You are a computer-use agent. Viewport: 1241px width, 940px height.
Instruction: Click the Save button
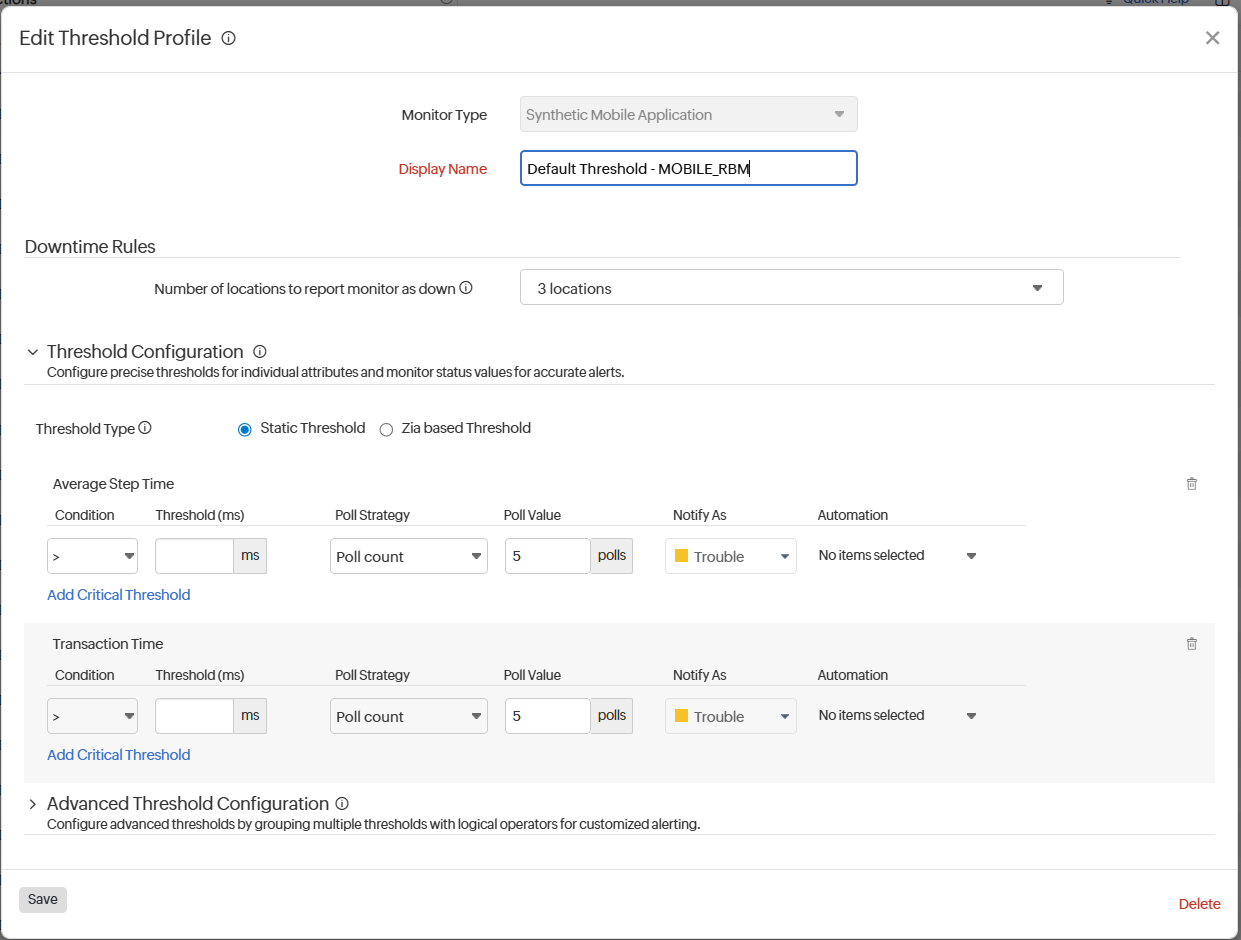42,899
